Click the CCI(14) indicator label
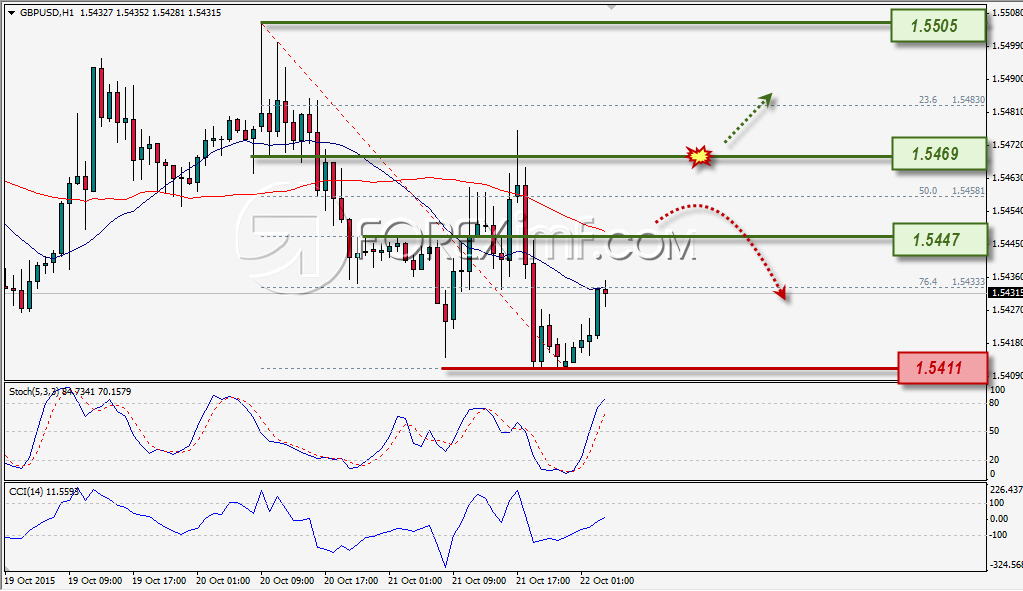 point(44,491)
